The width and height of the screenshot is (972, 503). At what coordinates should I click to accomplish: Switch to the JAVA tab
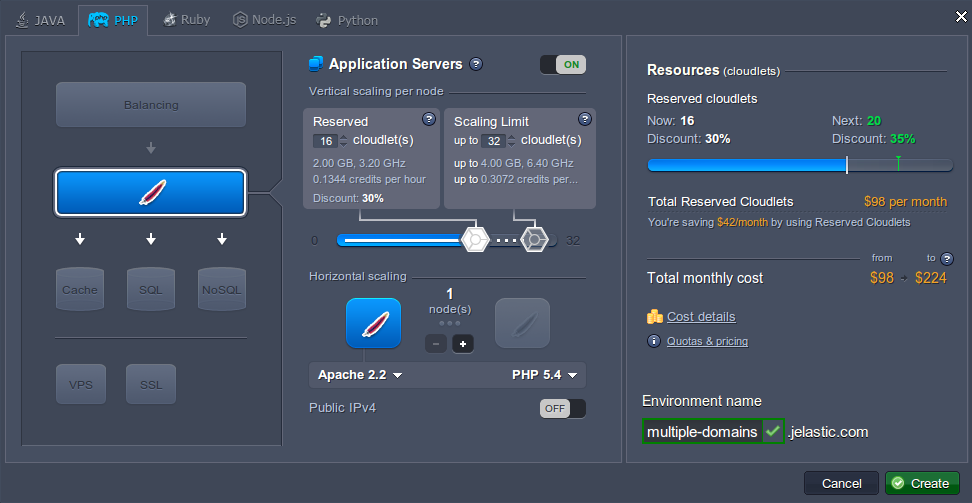[x=41, y=20]
